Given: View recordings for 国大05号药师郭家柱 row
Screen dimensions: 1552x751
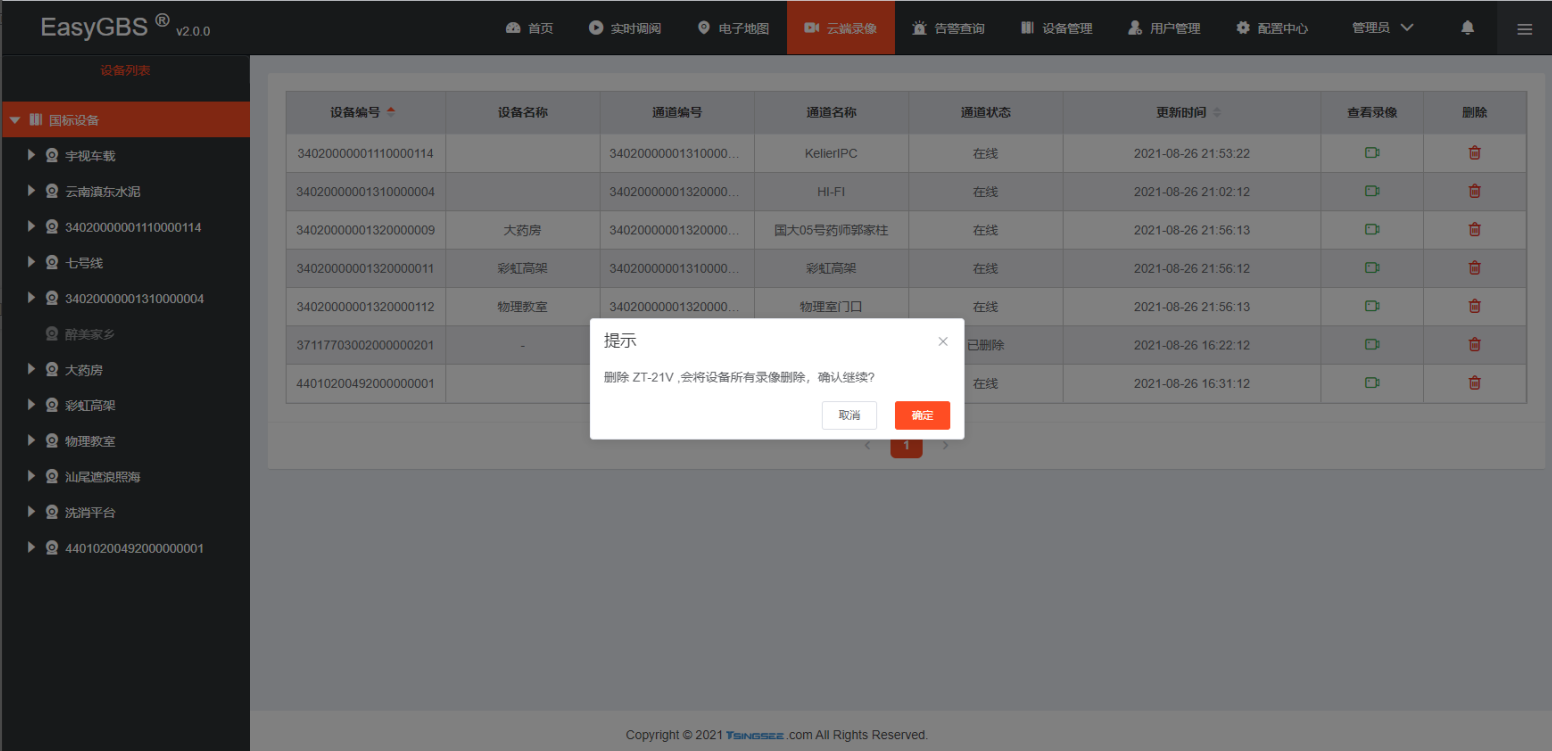Looking at the screenshot, I should click(x=1372, y=229).
